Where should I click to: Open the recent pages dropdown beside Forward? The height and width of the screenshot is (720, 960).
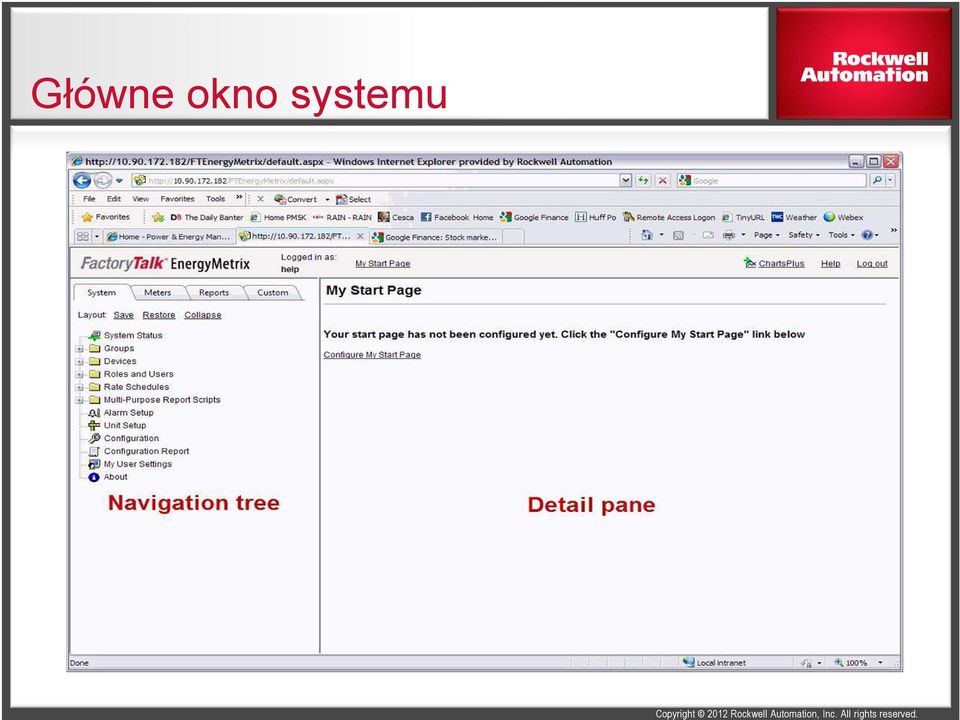[x=119, y=181]
